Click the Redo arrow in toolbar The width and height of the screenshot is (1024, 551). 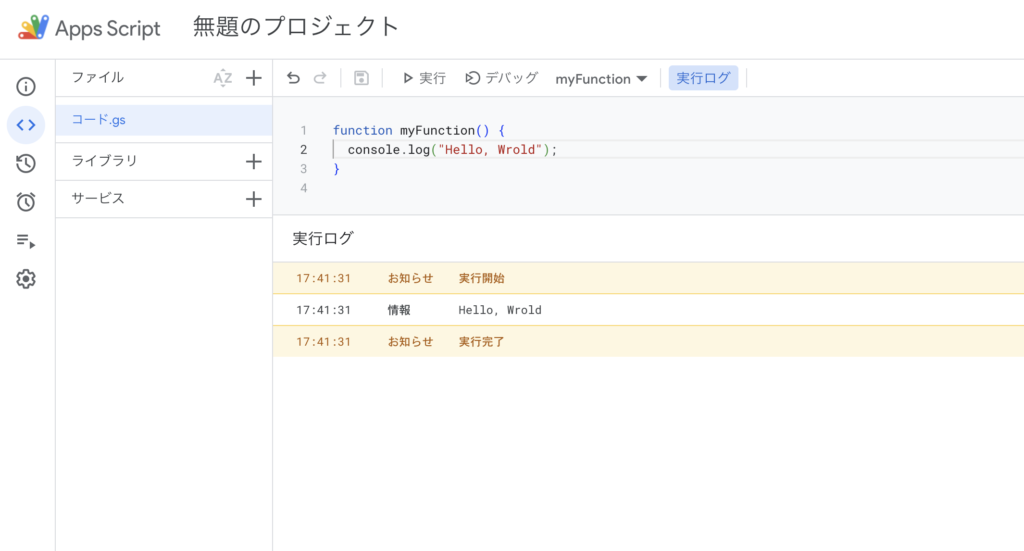320,78
